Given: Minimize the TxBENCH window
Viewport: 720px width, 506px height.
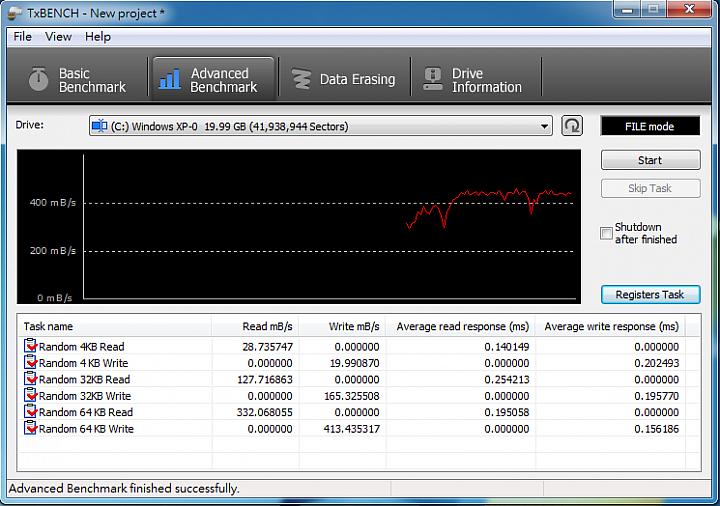Looking at the screenshot, I should (627, 9).
